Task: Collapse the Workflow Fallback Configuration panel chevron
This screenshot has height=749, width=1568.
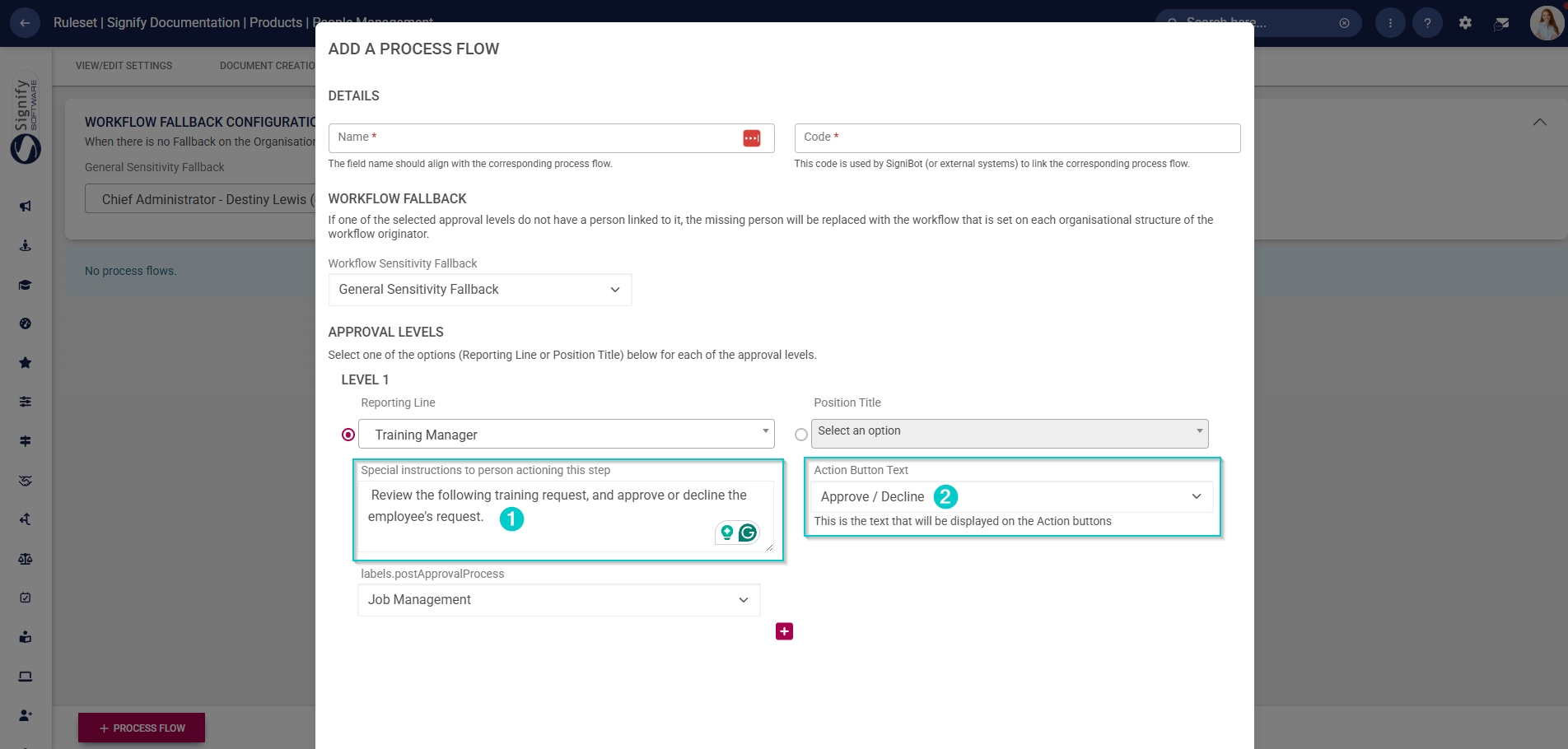Action: click(x=1539, y=122)
